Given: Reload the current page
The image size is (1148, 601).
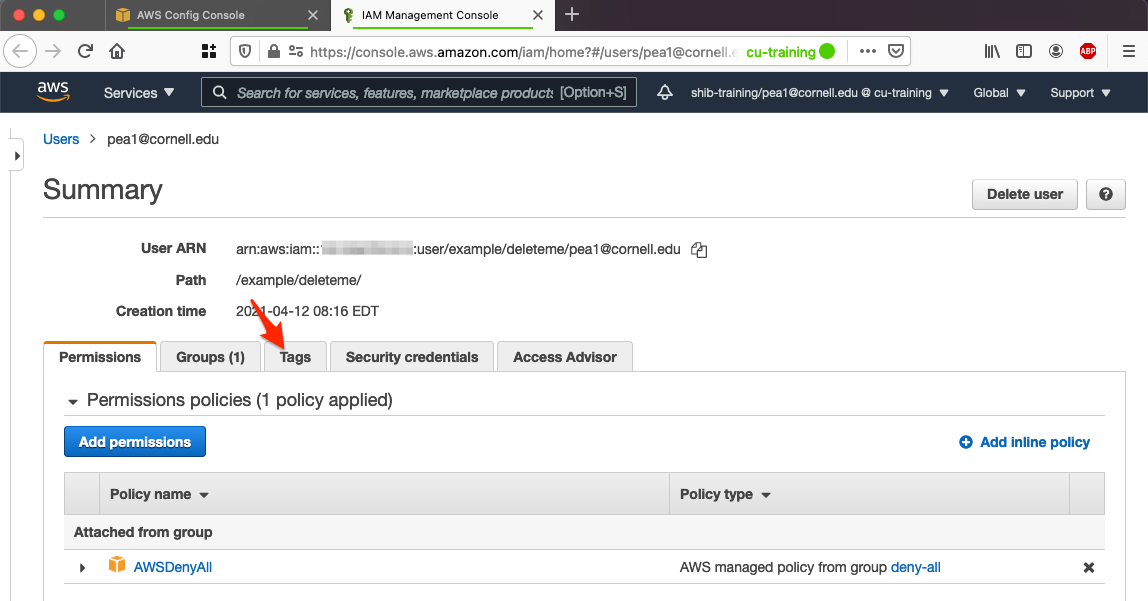Looking at the screenshot, I should (x=86, y=51).
